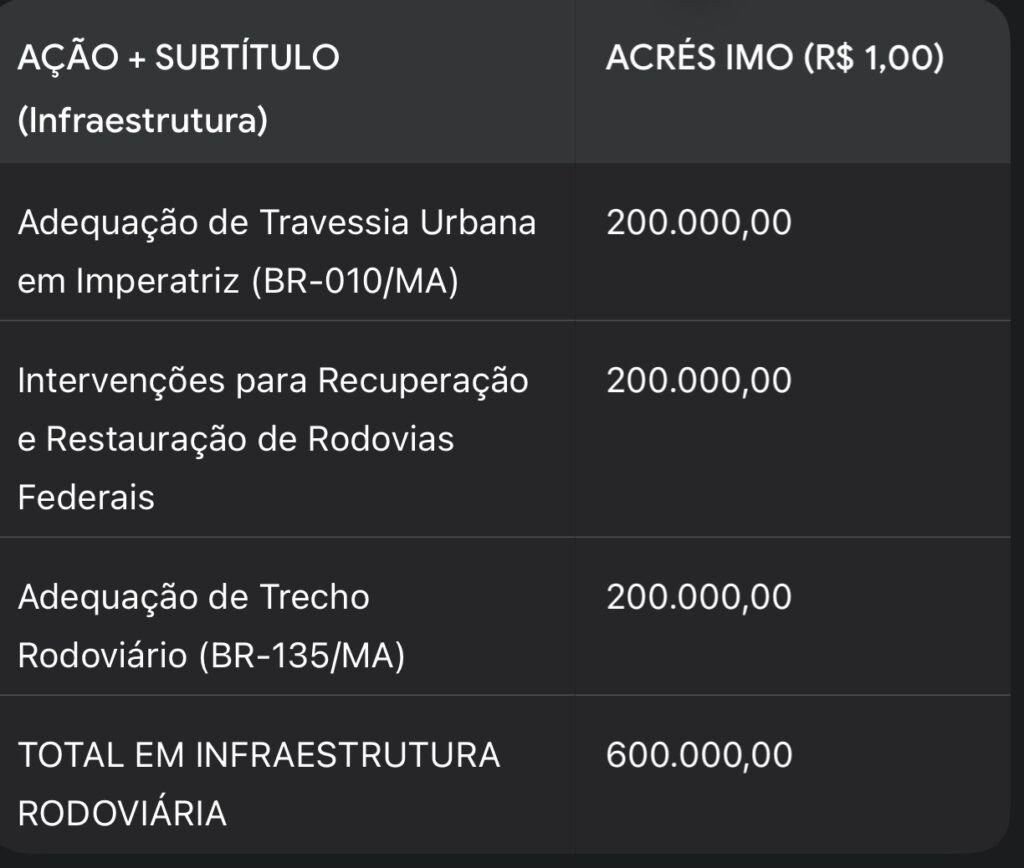Select the 200.000,00 value for Rodovias Federais
The height and width of the screenshot is (868, 1024).
[698, 380]
